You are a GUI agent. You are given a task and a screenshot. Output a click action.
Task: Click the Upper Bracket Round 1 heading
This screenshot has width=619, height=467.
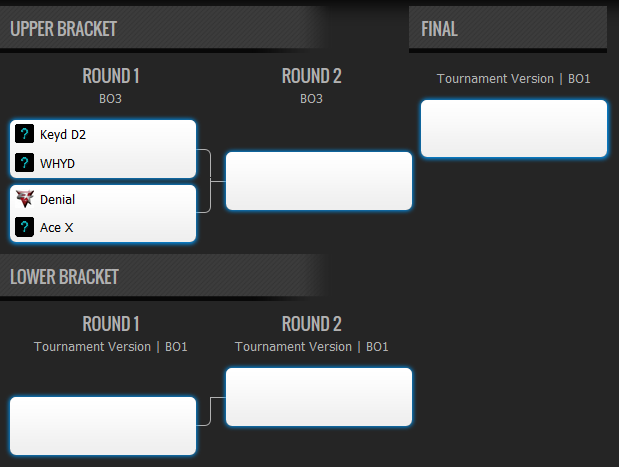click(111, 76)
